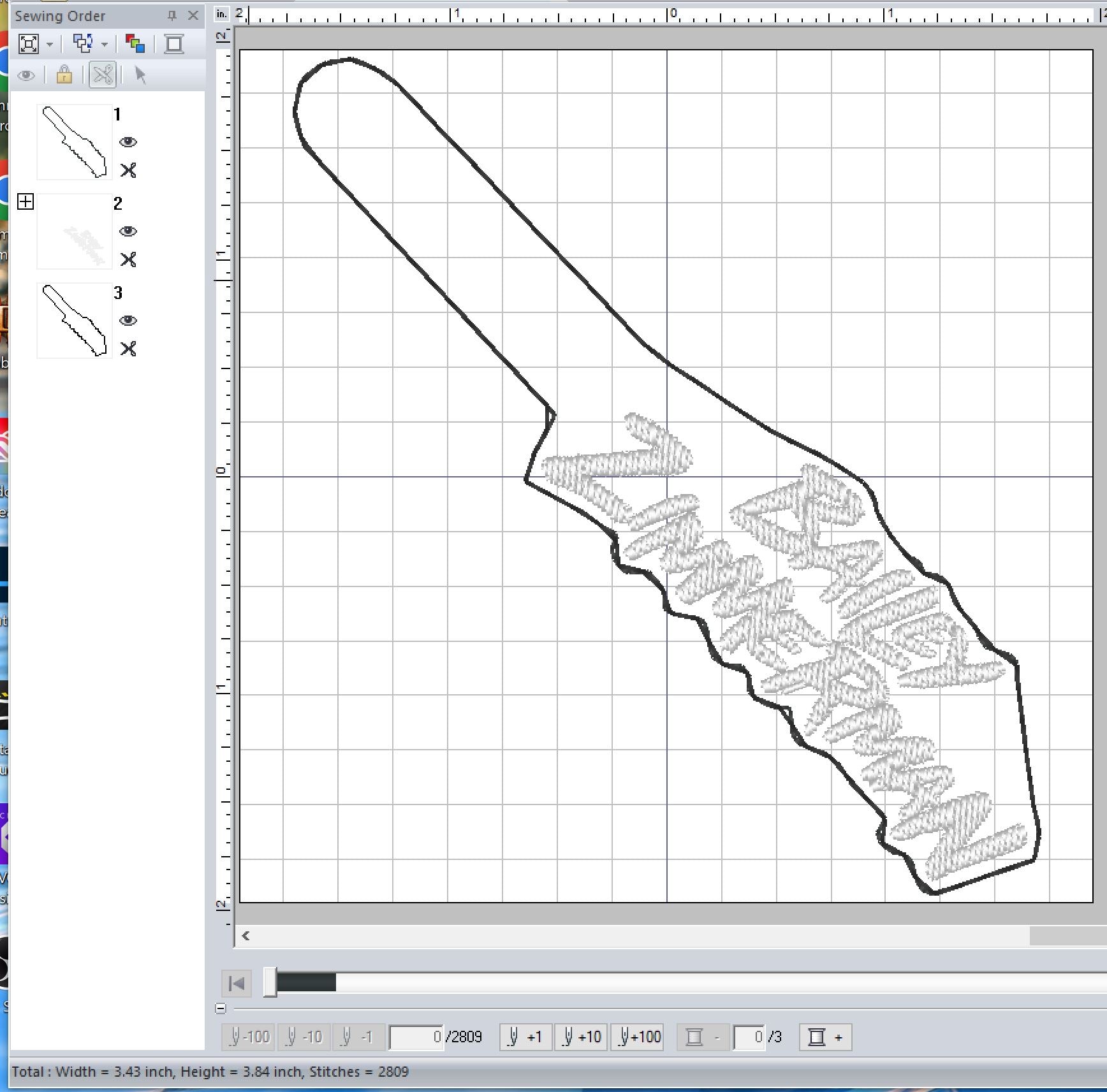
Task: Click the zoom-to-fit icon in Sewing Order
Action: coord(29,44)
